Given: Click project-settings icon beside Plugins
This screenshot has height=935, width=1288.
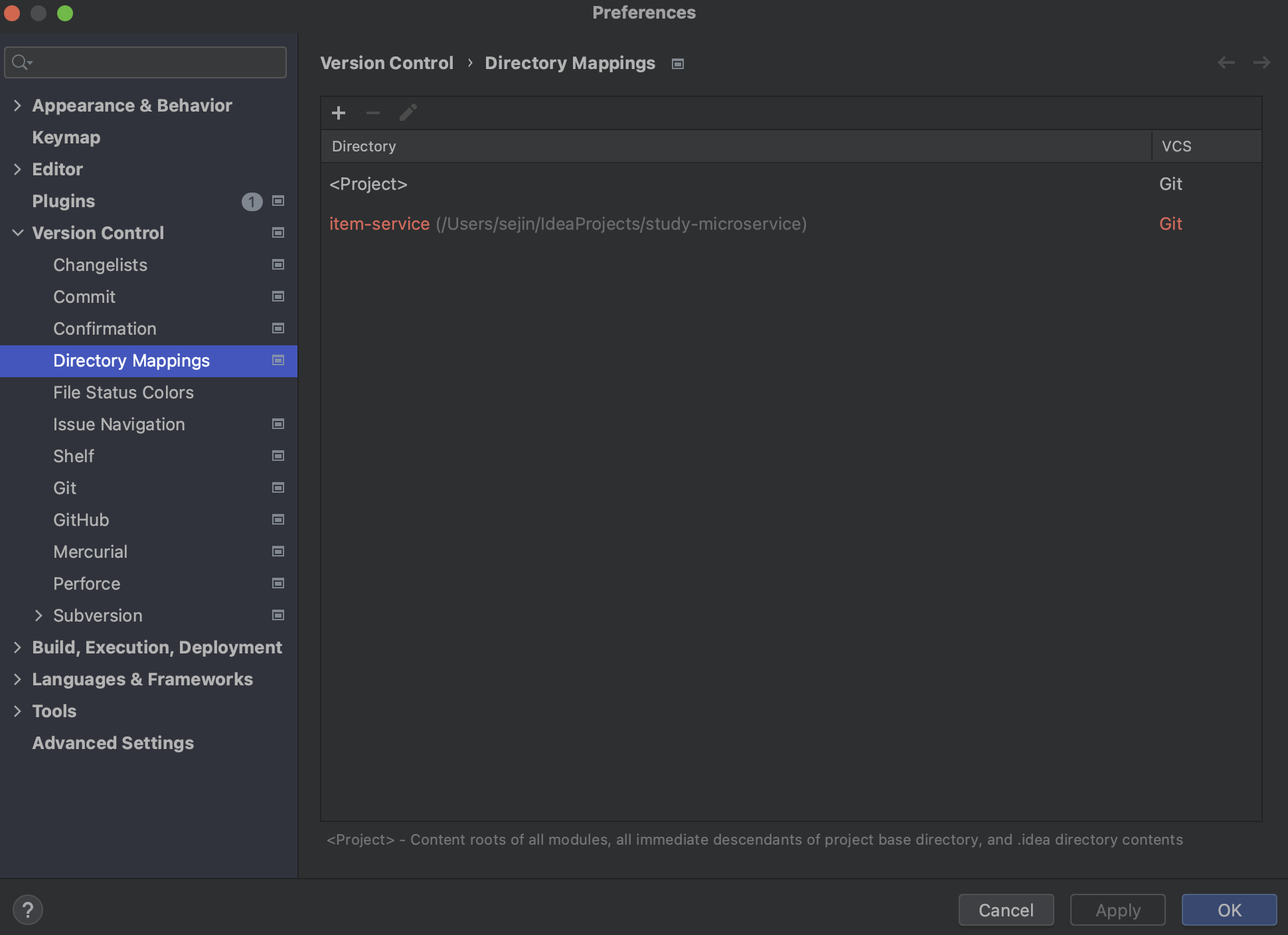Looking at the screenshot, I should click(278, 201).
